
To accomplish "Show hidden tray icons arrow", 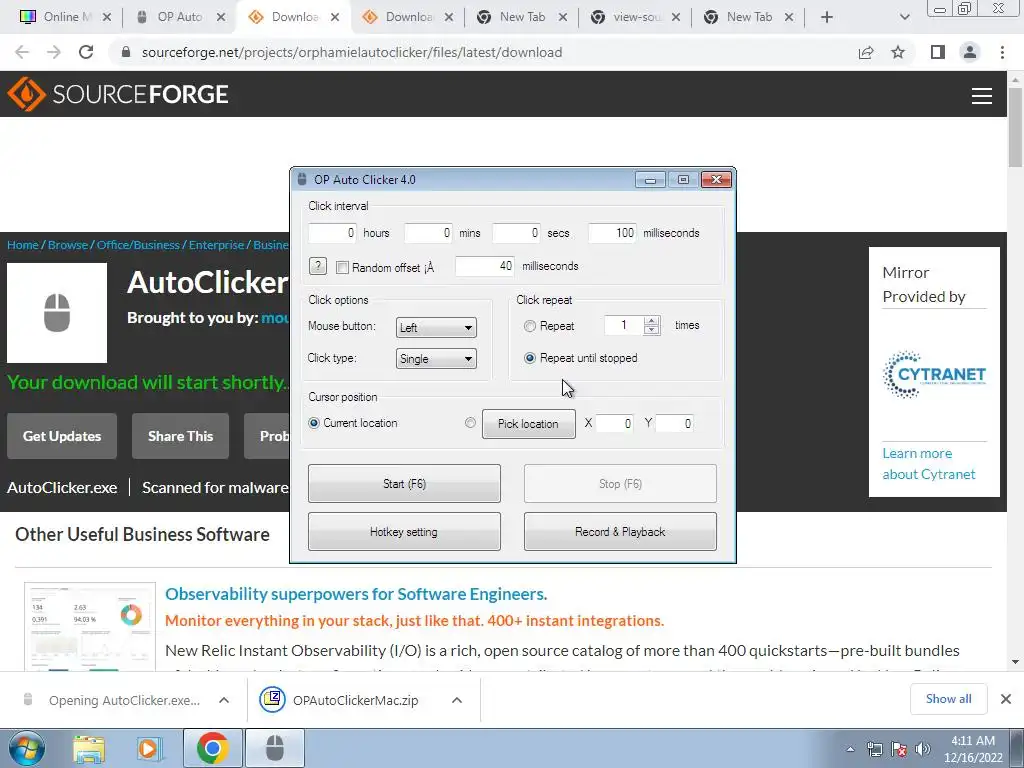I will (850, 749).
